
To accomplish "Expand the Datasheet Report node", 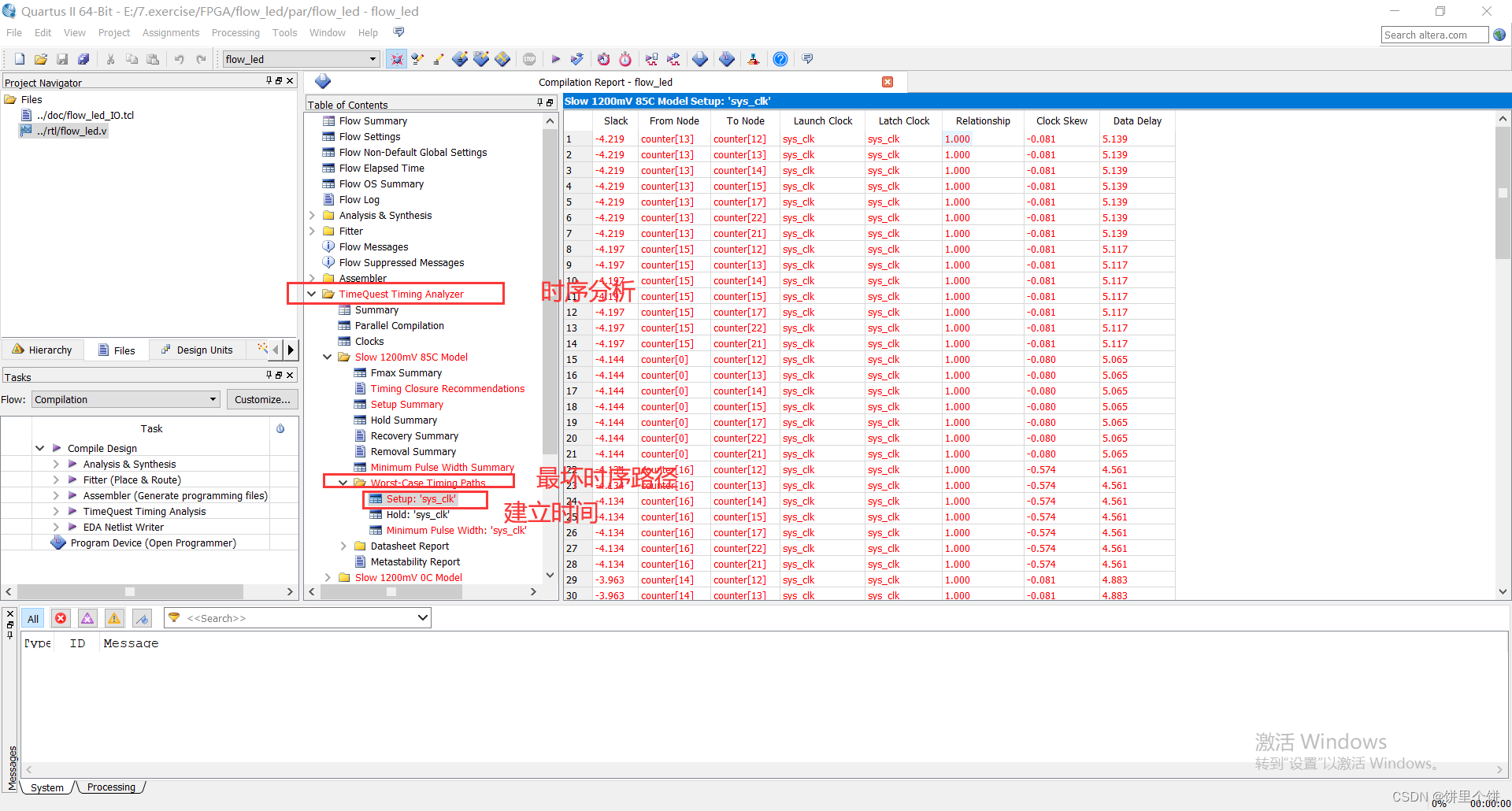I will pyautogui.click(x=343, y=546).
